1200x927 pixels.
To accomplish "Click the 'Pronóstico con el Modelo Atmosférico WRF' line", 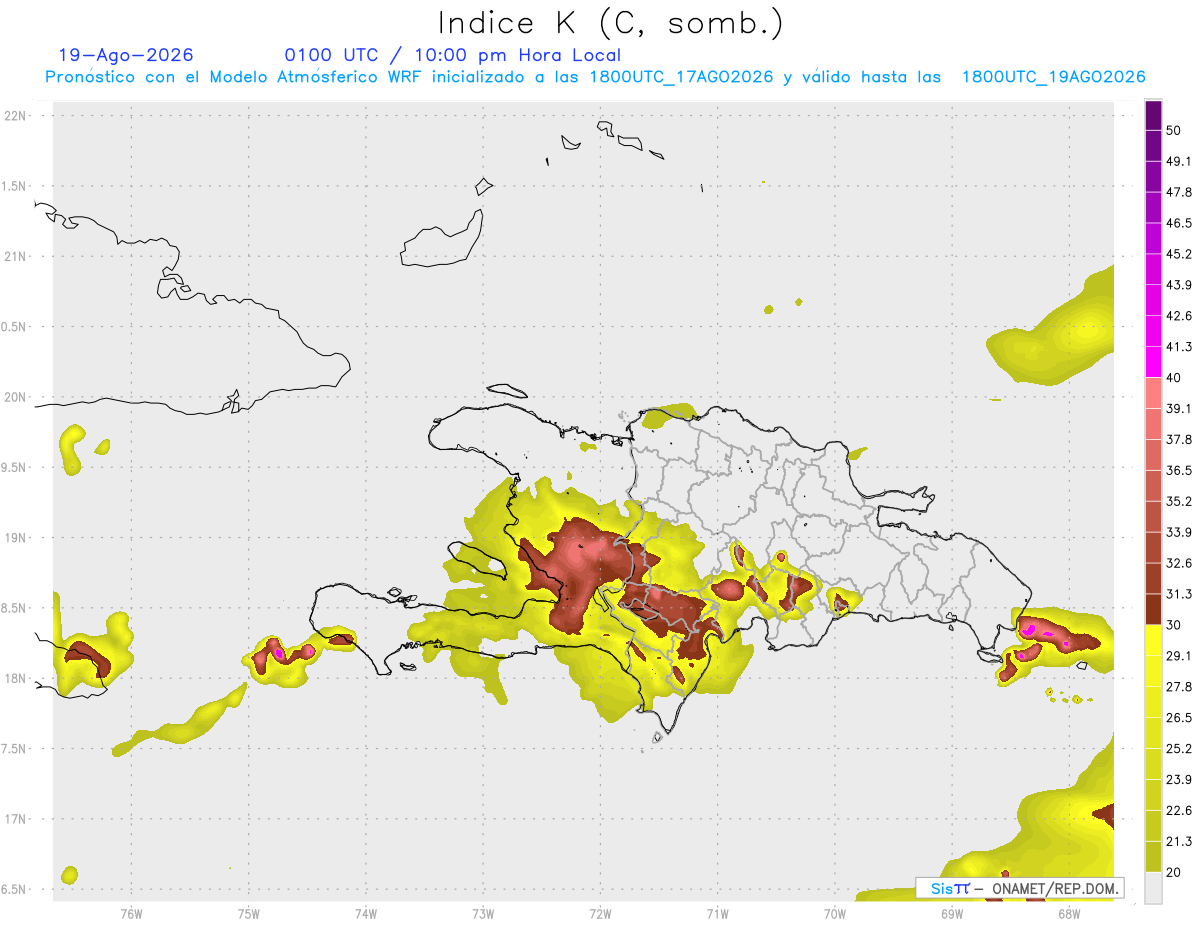I will [595, 77].
